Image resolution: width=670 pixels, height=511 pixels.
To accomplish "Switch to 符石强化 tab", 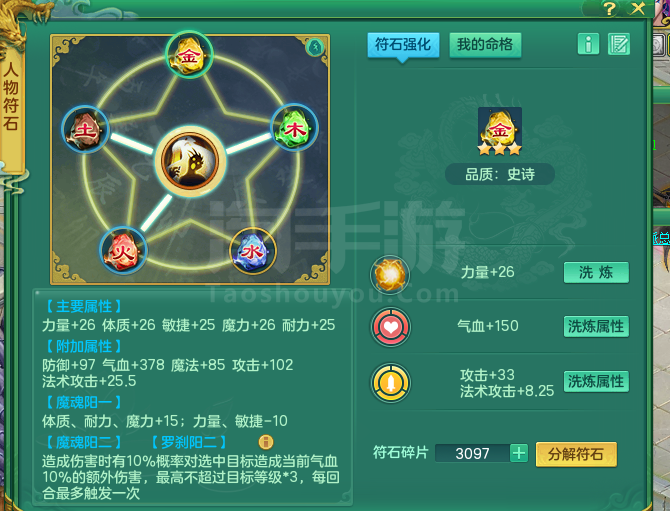I will (x=403, y=45).
